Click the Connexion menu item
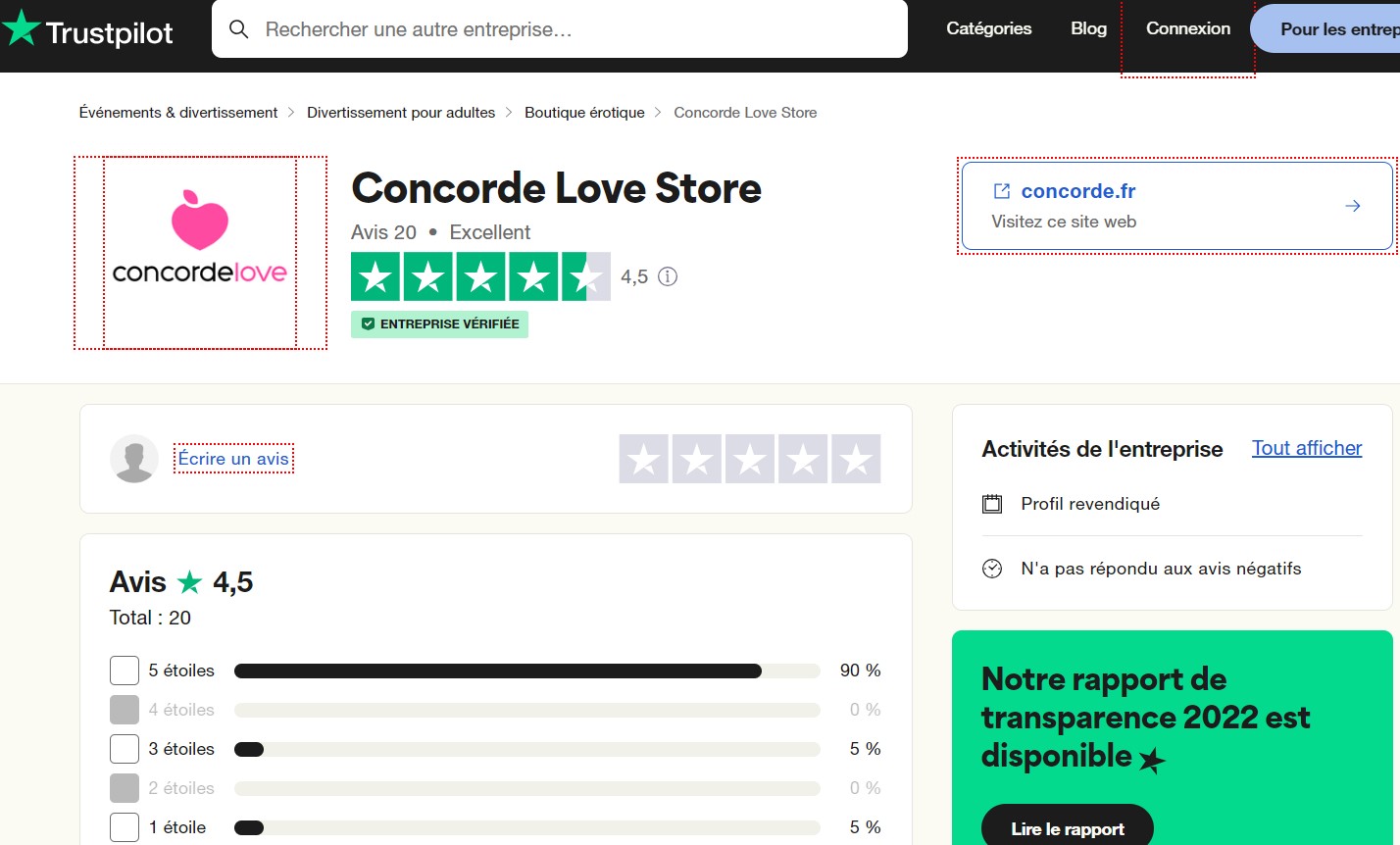This screenshot has width=1400, height=845. [1188, 29]
